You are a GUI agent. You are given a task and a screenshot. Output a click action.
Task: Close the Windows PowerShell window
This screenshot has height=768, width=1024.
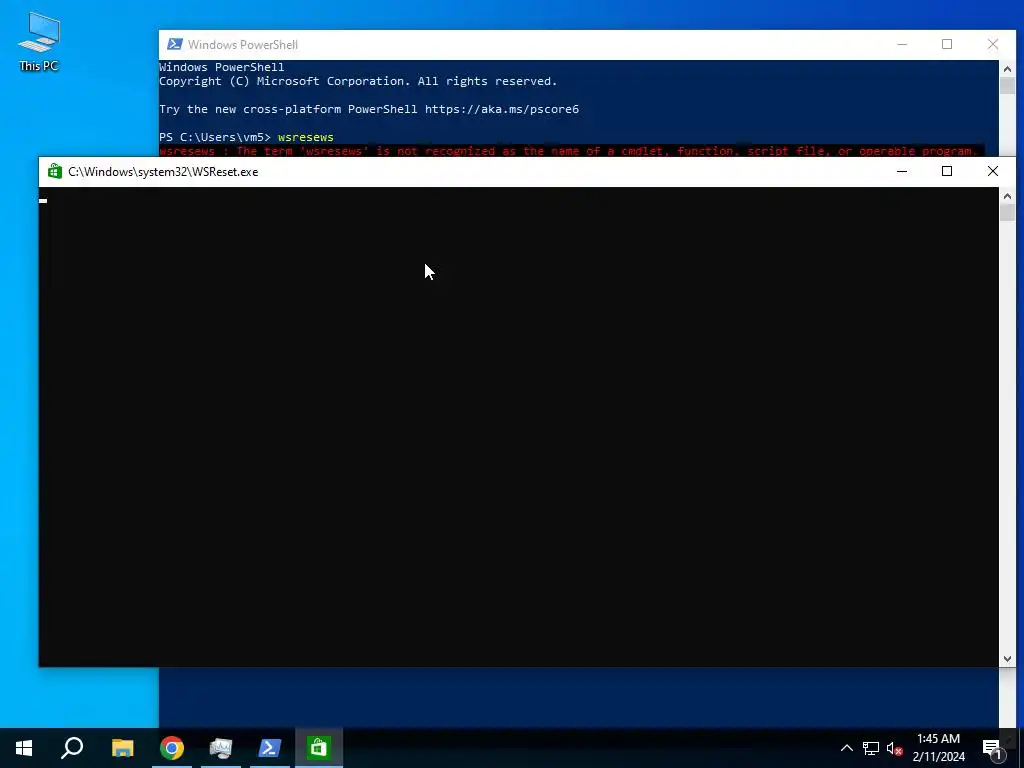pos(993,44)
